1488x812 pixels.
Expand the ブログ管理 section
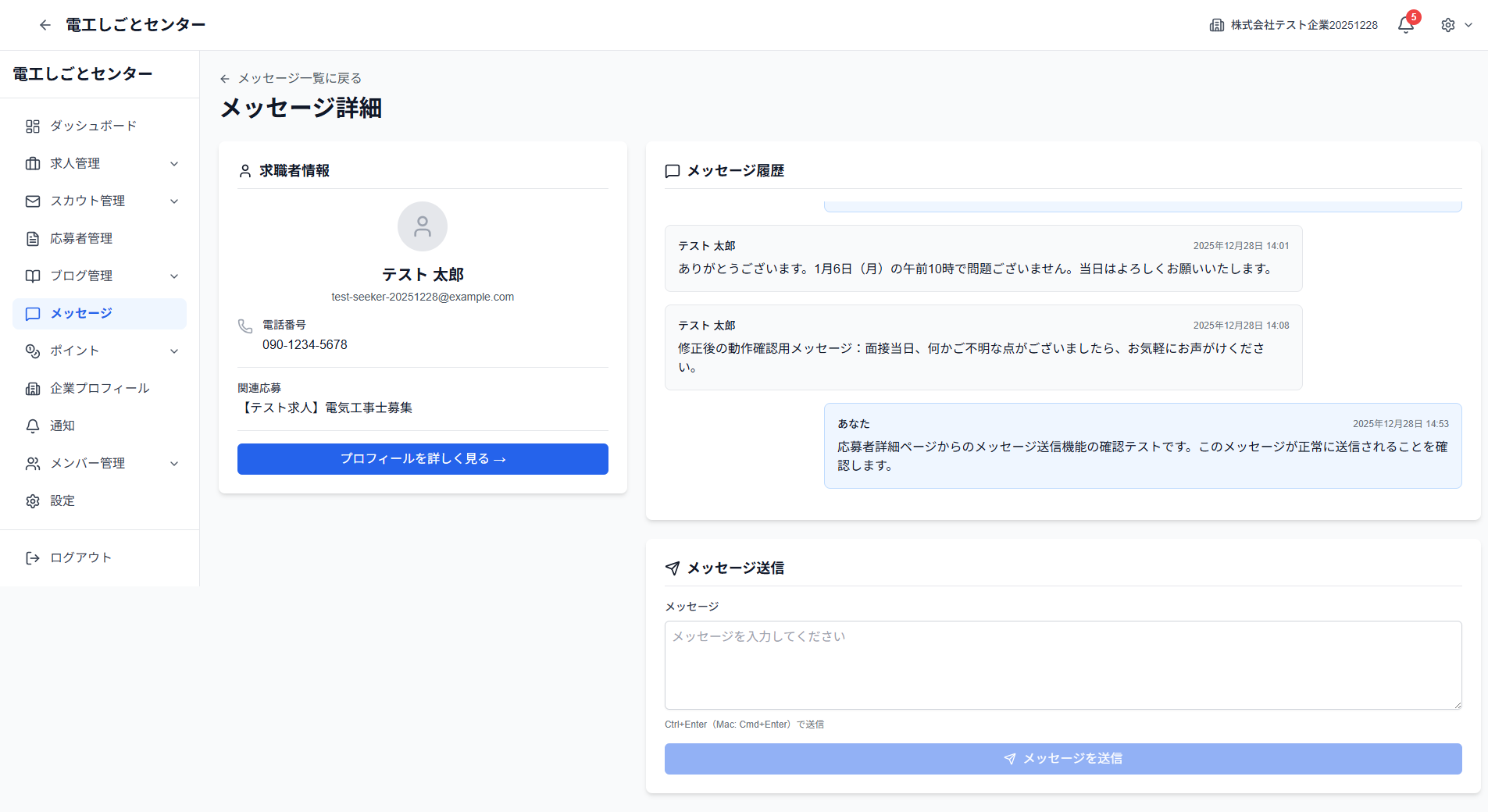click(x=175, y=276)
